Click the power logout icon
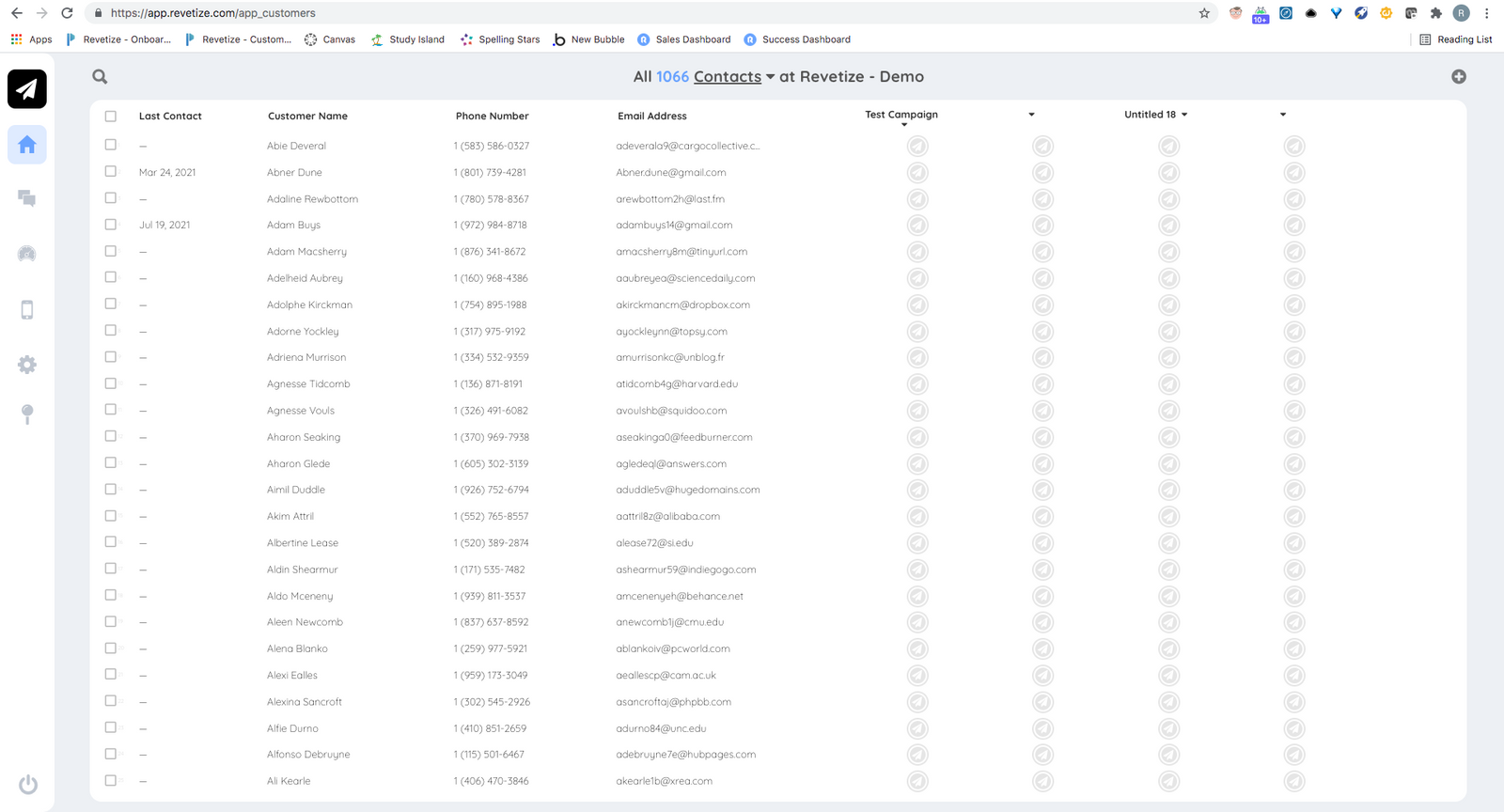The image size is (1504, 812). click(28, 785)
